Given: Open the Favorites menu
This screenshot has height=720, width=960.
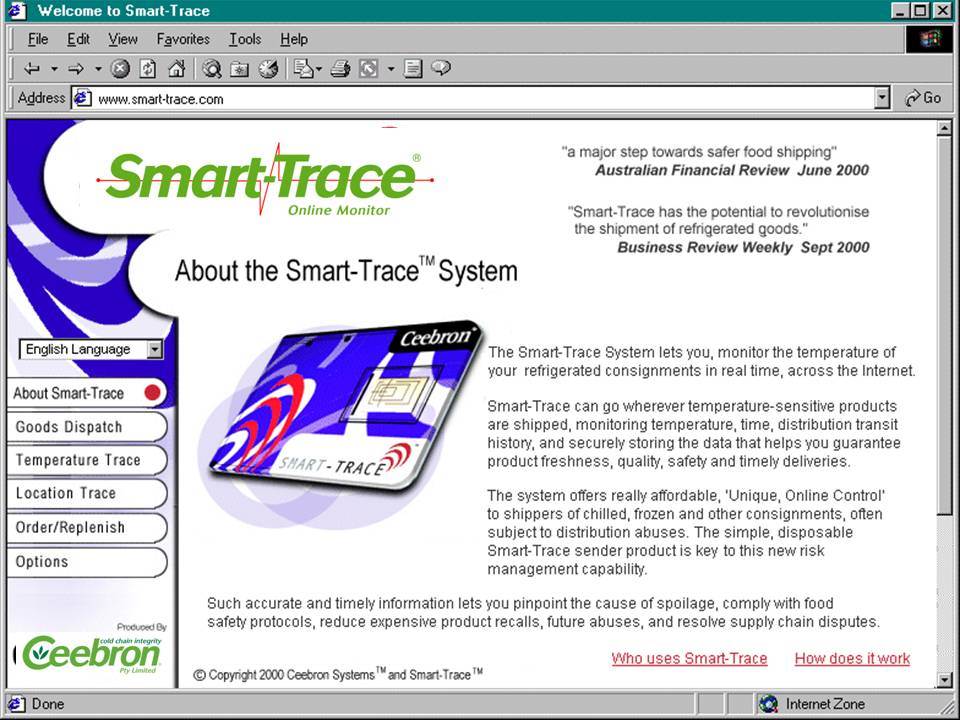Looking at the screenshot, I should point(183,39).
